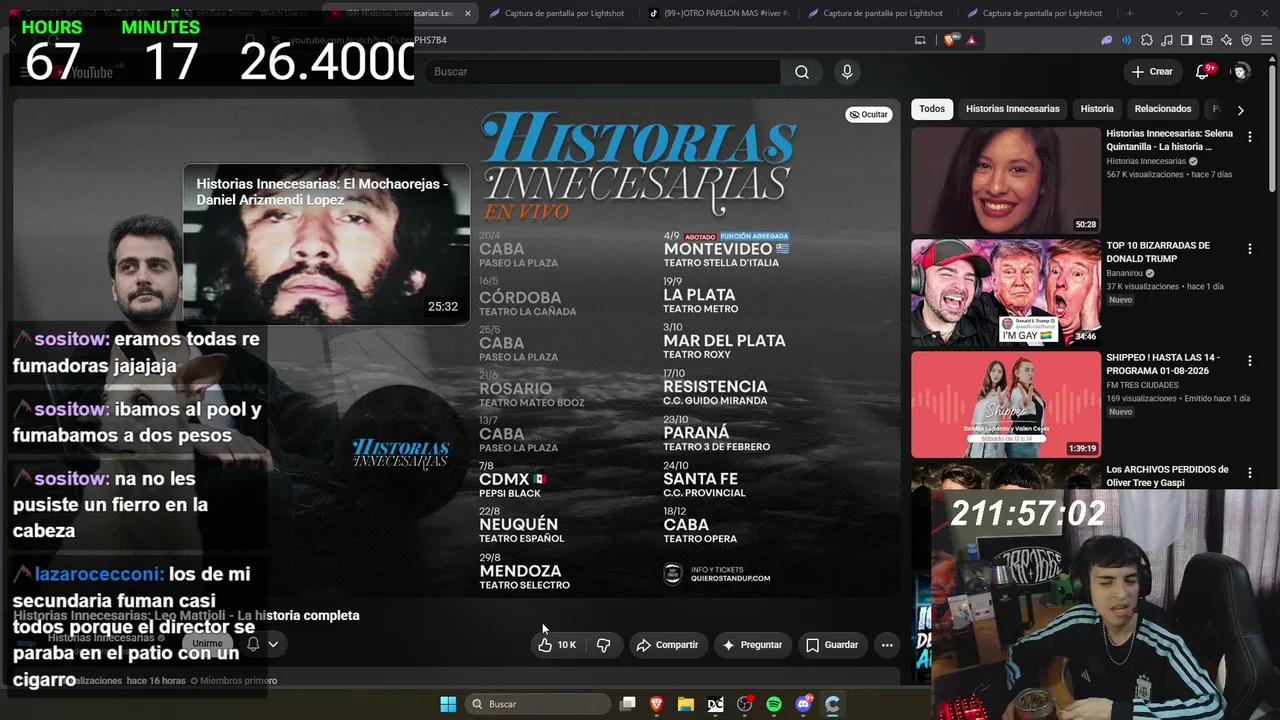1280x720 pixels.
Task: Open Task View on the taskbar
Action: point(628,704)
